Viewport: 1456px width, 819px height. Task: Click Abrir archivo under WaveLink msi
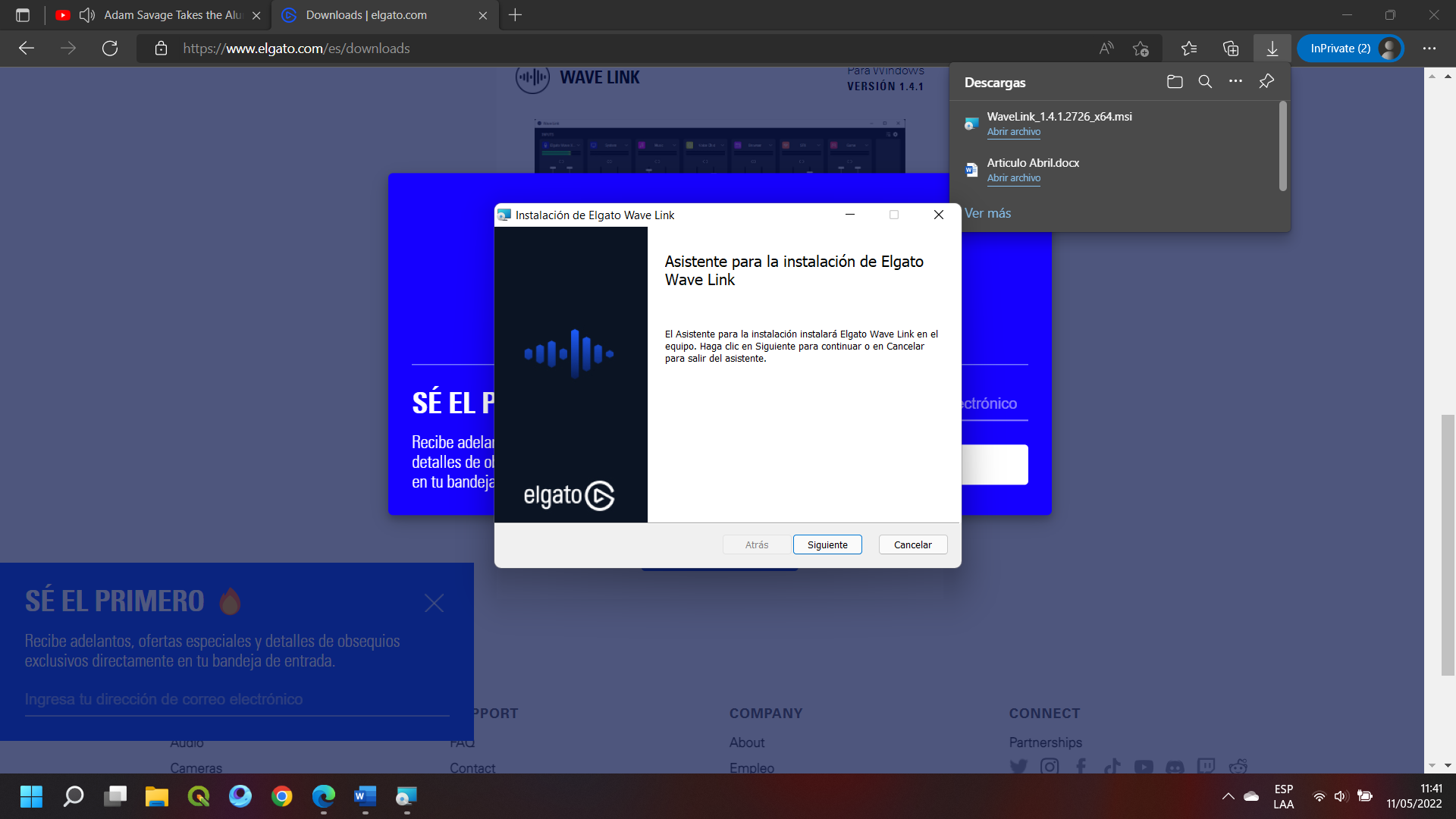(1013, 132)
